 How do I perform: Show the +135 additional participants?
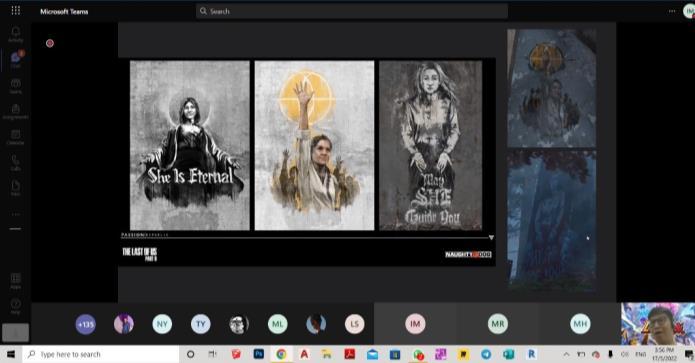pyautogui.click(x=86, y=324)
